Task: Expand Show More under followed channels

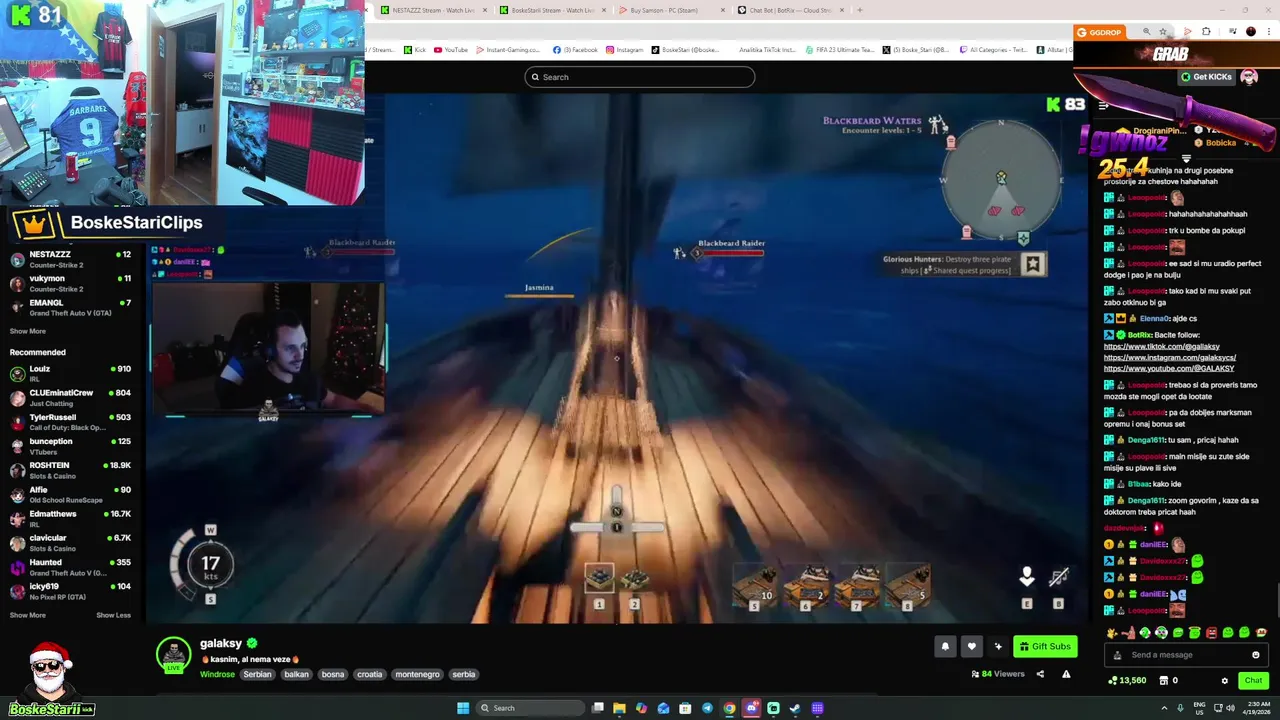Action: (x=28, y=331)
